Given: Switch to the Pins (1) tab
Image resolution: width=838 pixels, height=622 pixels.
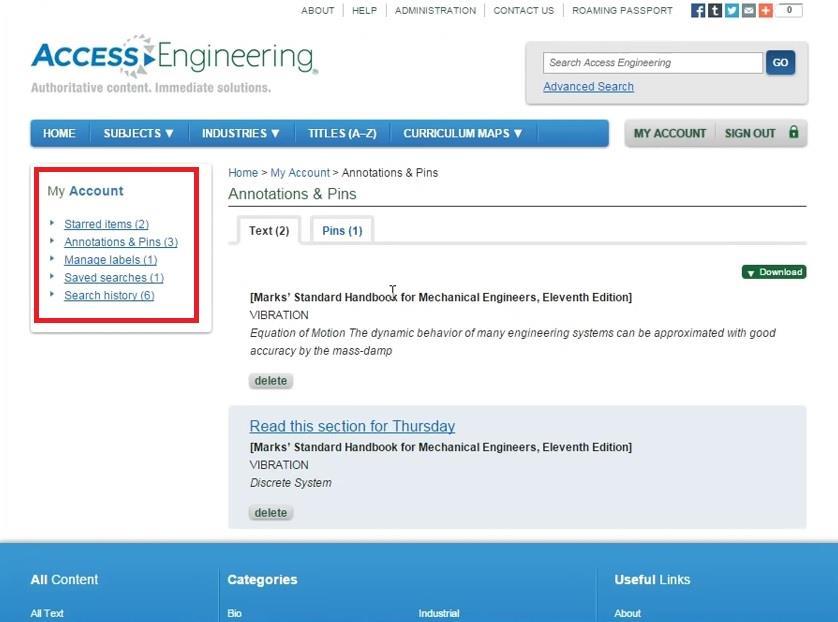Looking at the screenshot, I should 342,231.
